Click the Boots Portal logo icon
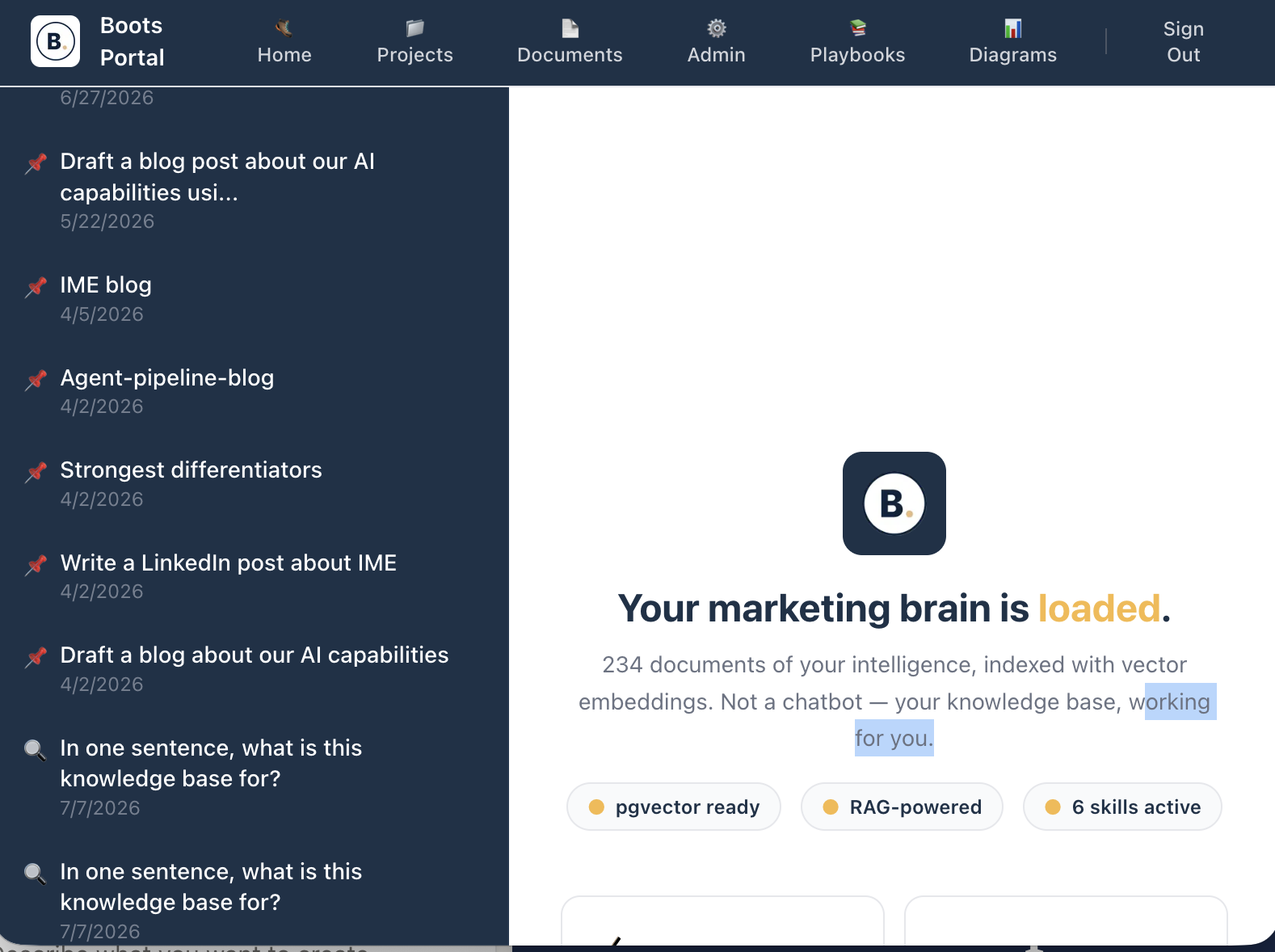The width and height of the screenshot is (1275, 952). (x=55, y=41)
